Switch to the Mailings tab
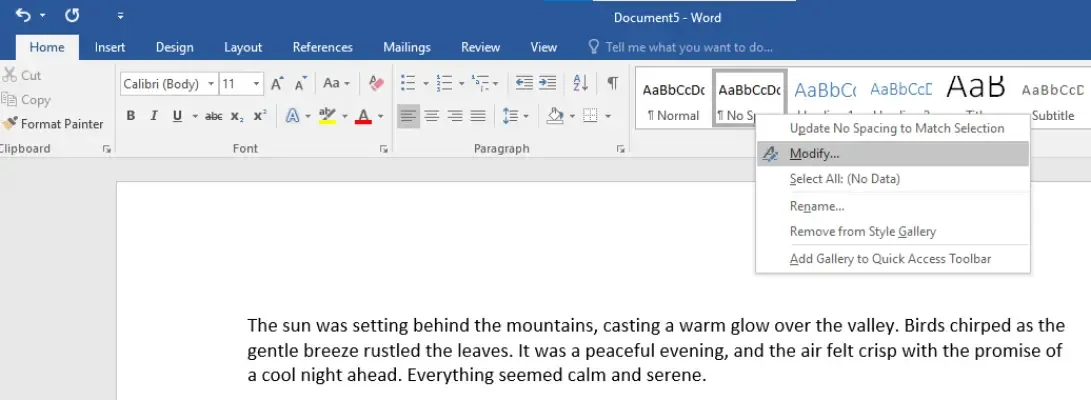Viewport: 1091px width, 400px height. click(407, 47)
